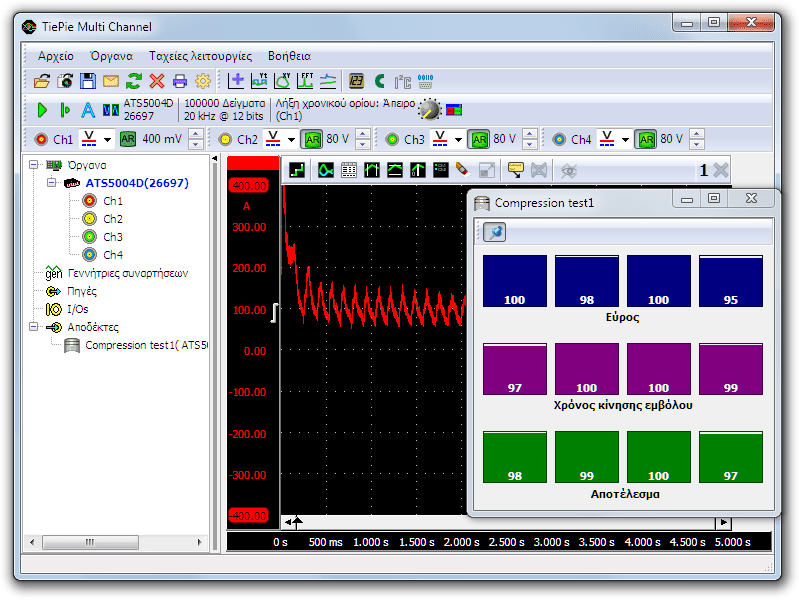
Task: Open the Αρχείο menu
Action: pyautogui.click(x=56, y=56)
